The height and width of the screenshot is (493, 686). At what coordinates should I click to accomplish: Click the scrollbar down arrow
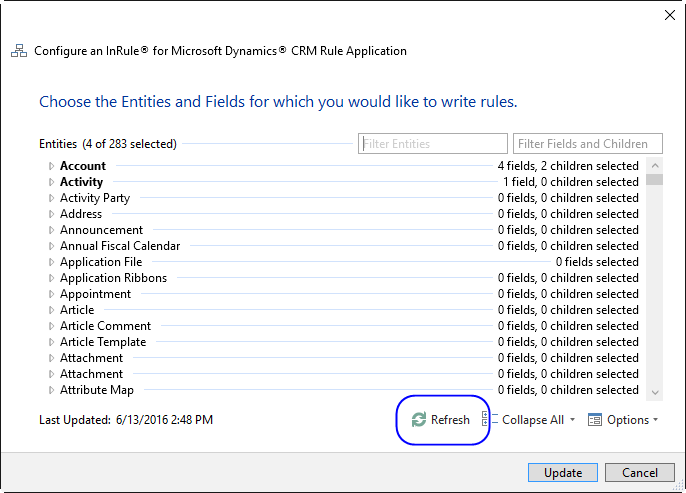(655, 392)
